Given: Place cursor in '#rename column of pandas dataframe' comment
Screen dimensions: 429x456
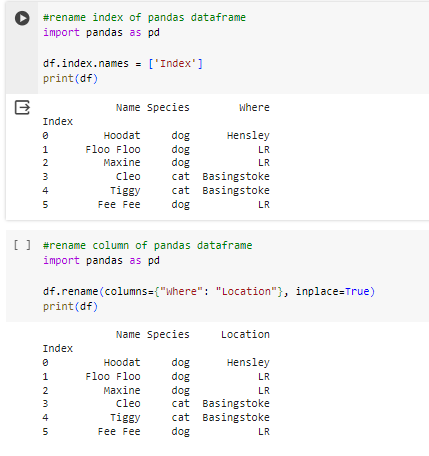Looking at the screenshot, I should (148, 245).
